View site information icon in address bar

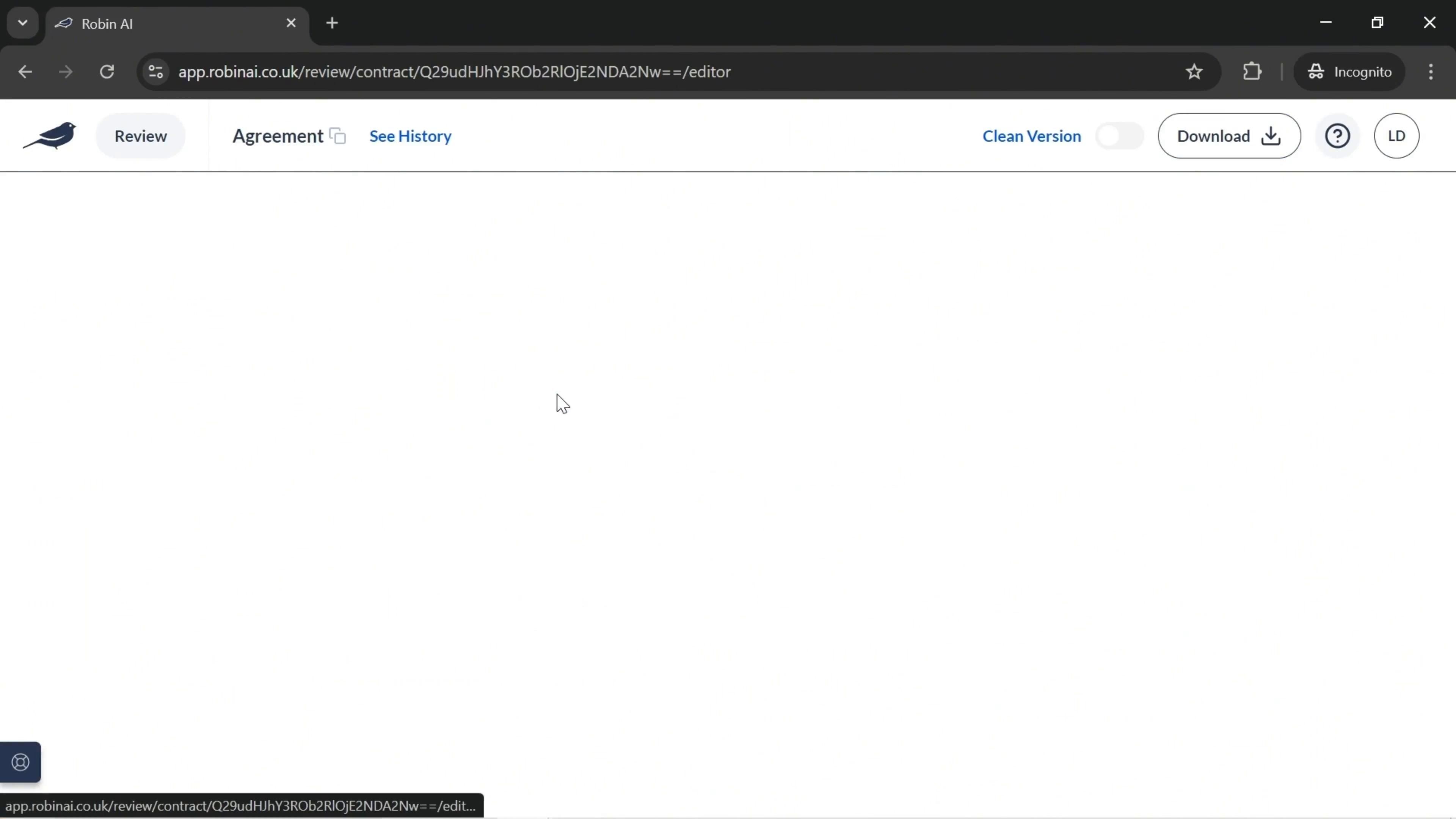[x=155, y=72]
